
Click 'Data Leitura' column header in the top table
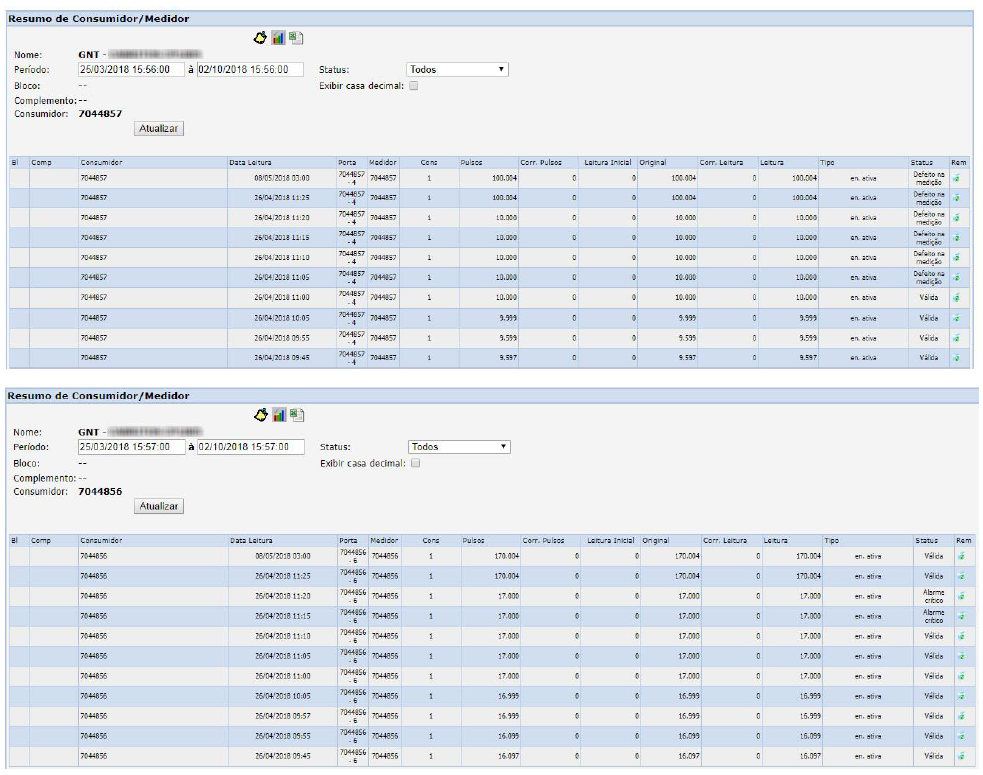250,161
